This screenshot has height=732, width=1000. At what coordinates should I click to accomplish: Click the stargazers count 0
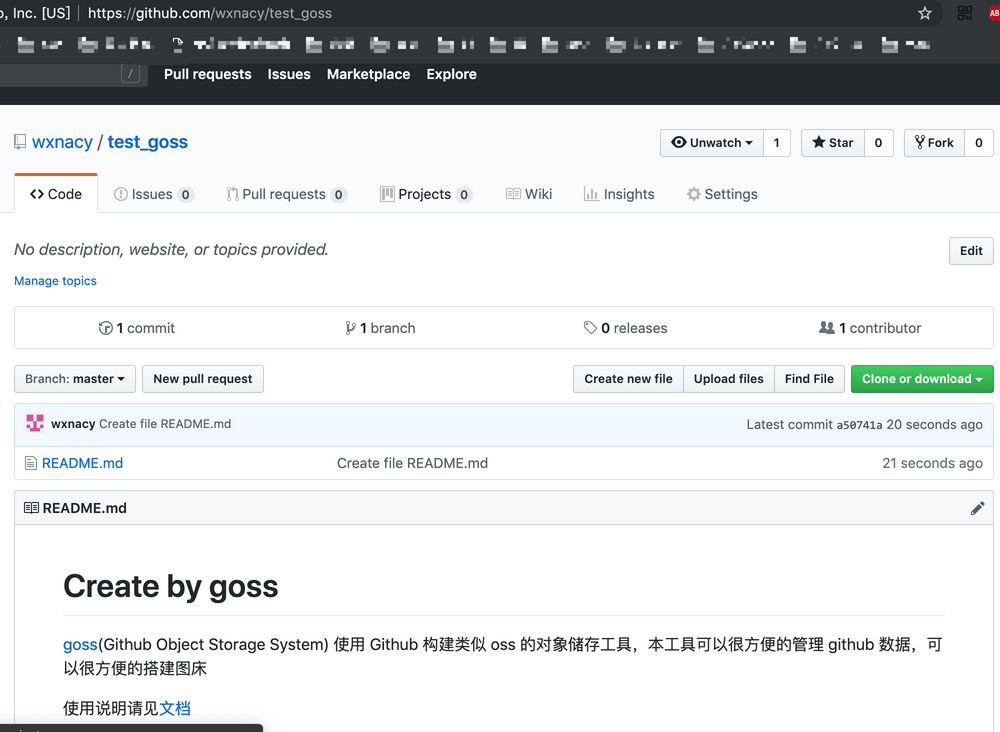tap(878, 143)
